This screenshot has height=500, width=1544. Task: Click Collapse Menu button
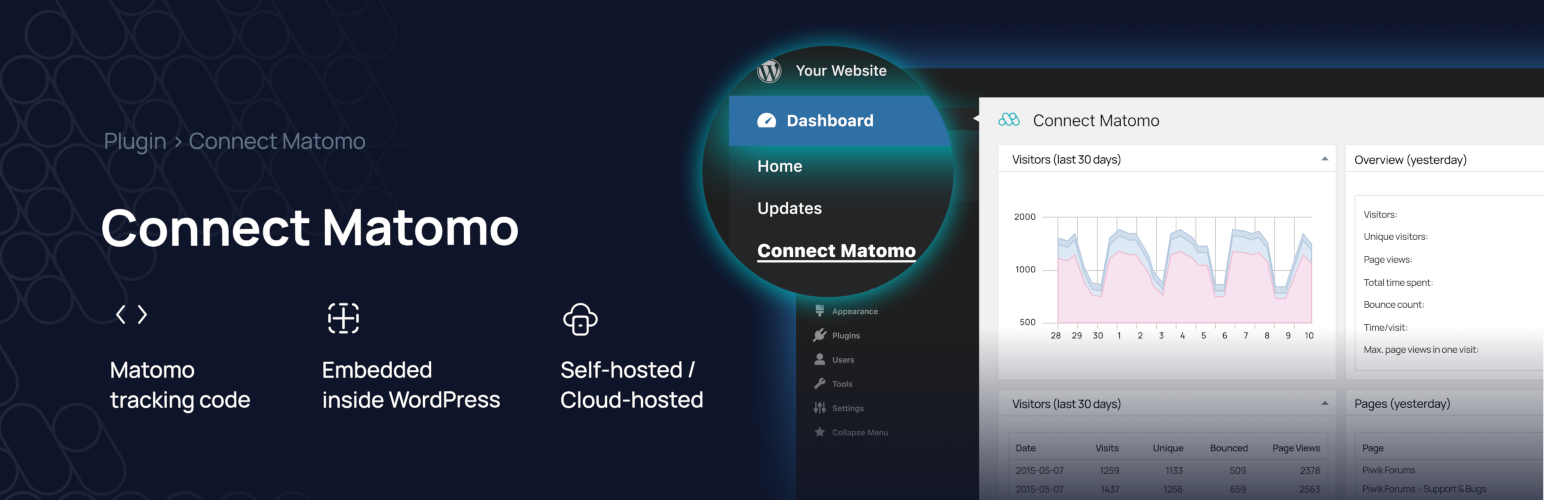tap(860, 432)
